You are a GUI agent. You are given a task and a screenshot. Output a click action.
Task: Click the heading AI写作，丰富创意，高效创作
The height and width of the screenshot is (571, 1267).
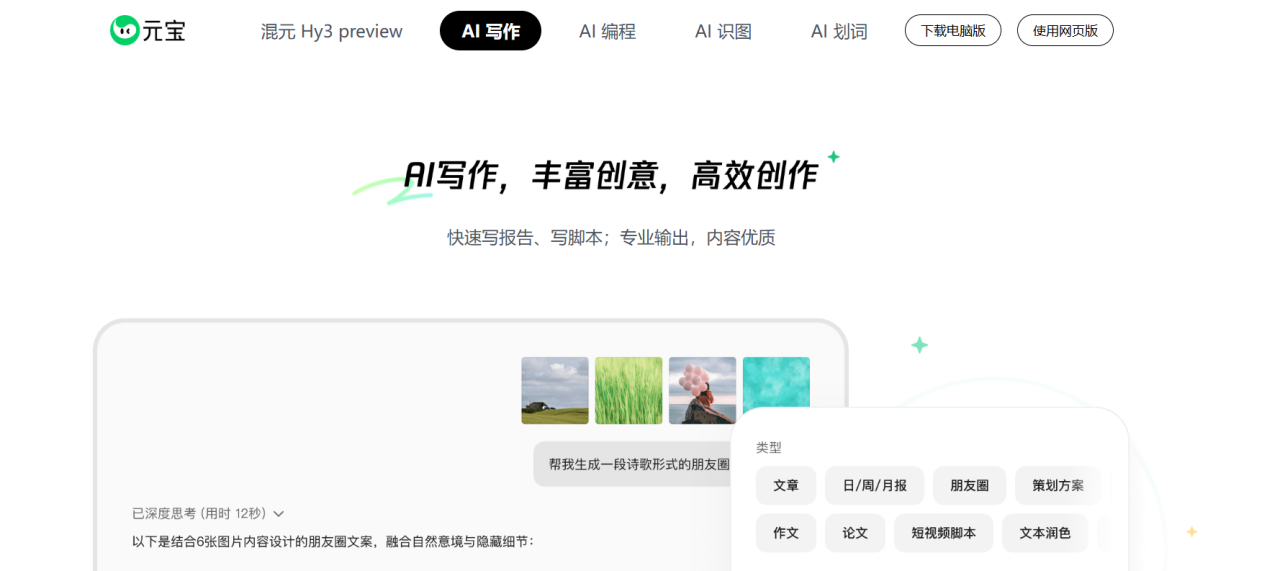(x=610, y=176)
